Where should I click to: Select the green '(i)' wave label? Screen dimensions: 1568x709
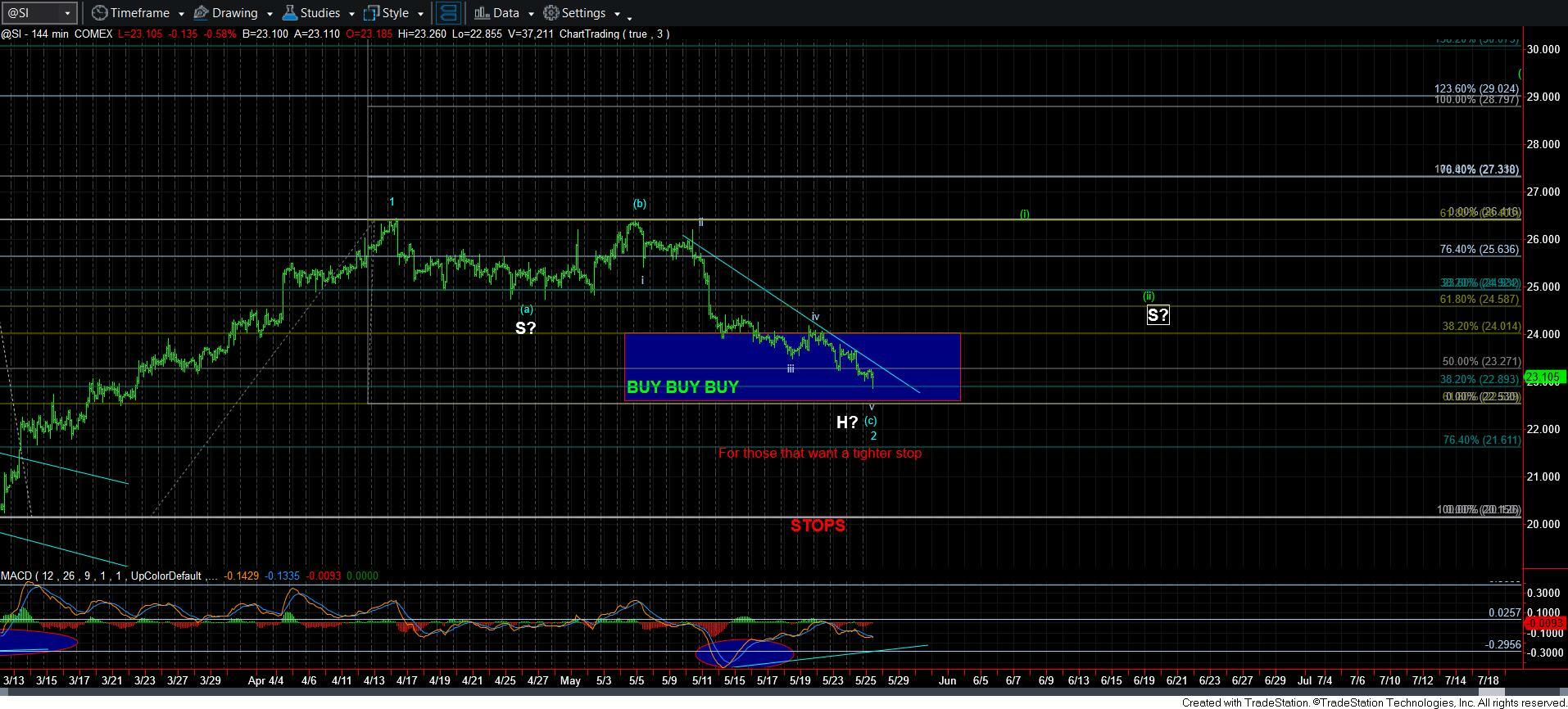point(1025,214)
